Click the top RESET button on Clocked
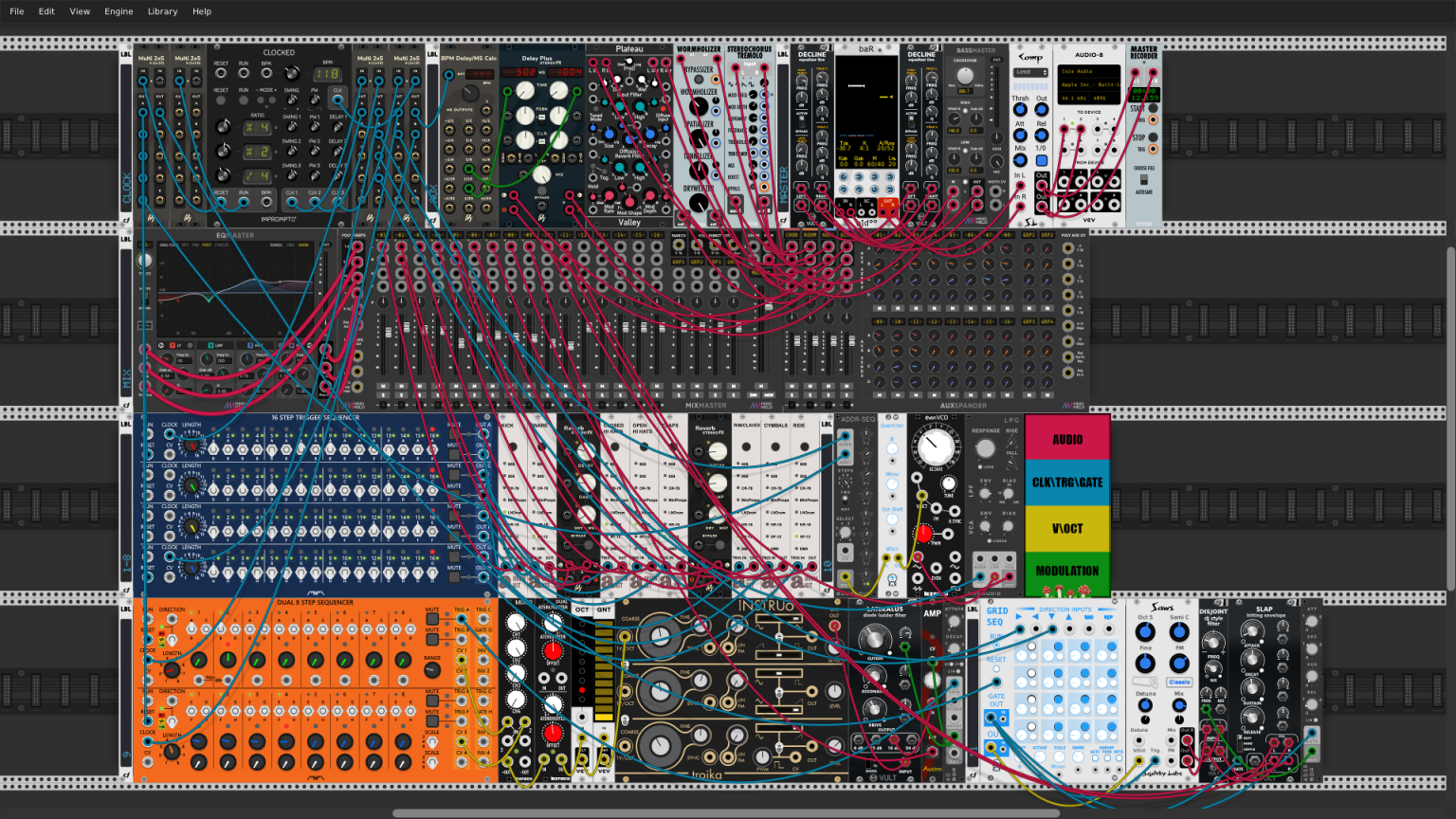This screenshot has width=1456, height=819. 221,100
